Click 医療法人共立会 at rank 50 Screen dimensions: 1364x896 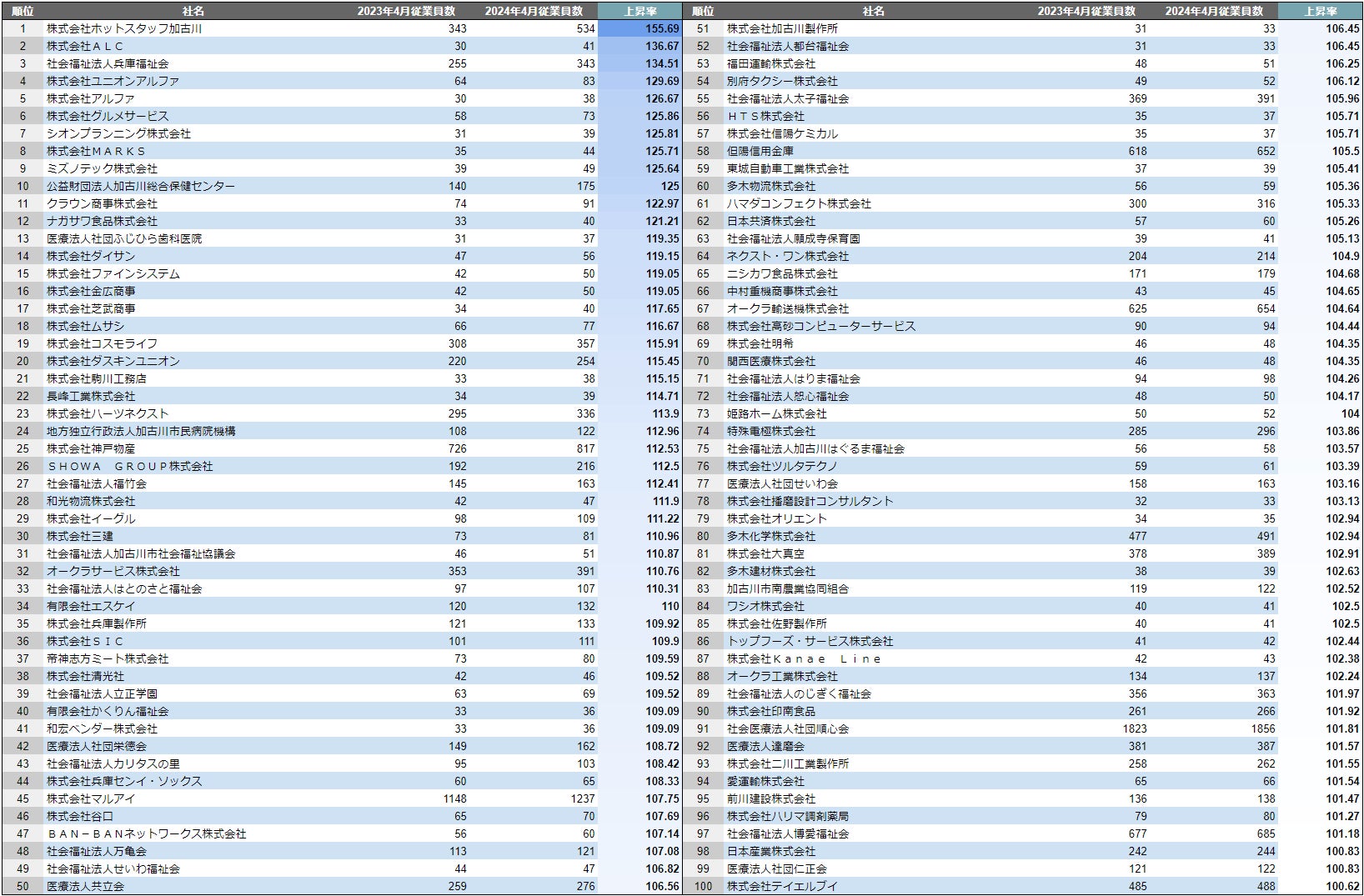[x=85, y=886]
